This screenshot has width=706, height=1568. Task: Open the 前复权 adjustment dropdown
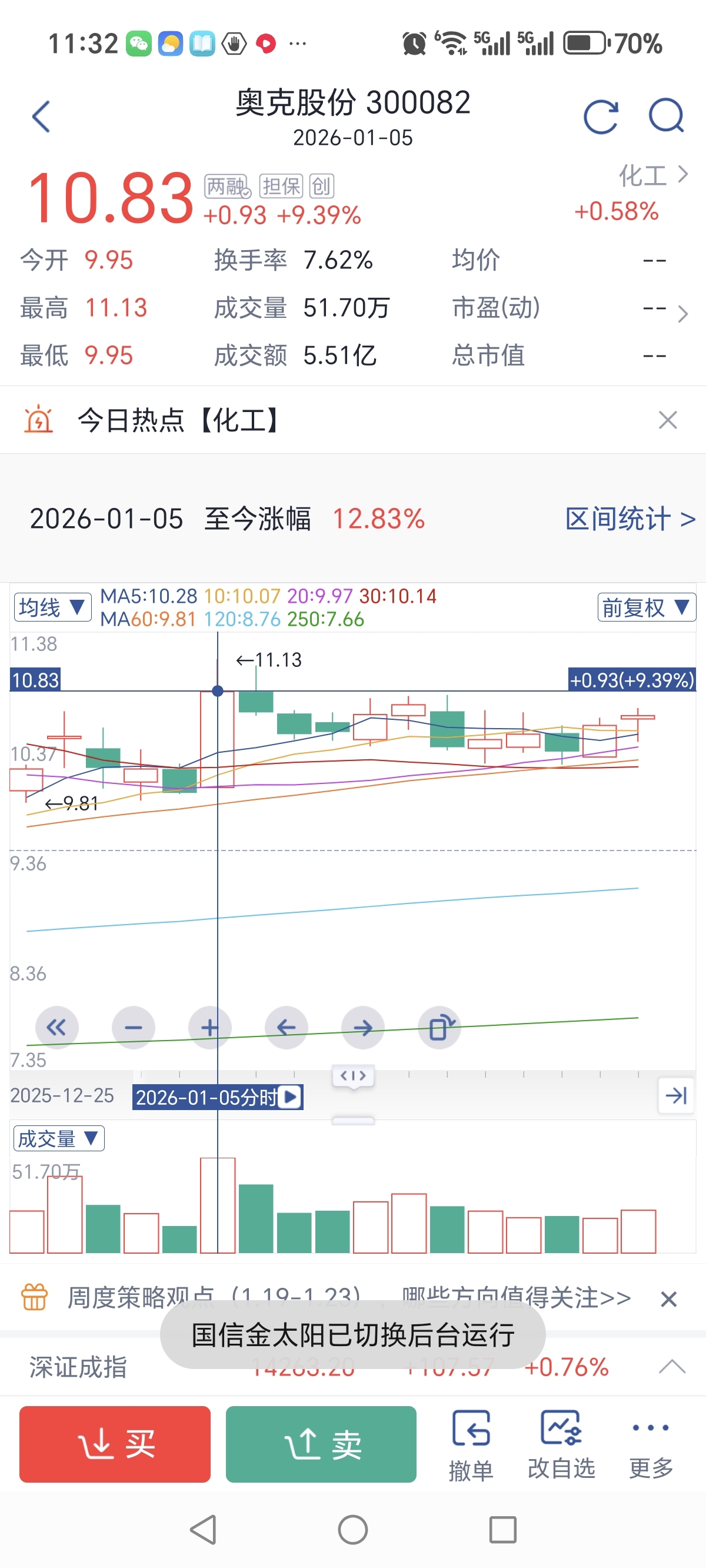[646, 607]
